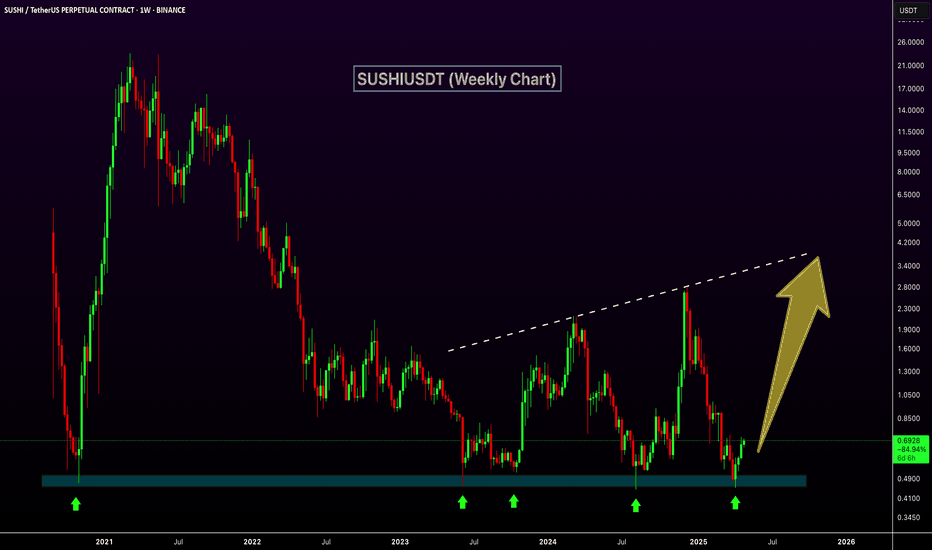Click the 2.8000 price axis label
The width and height of the screenshot is (932, 550).
909,287
